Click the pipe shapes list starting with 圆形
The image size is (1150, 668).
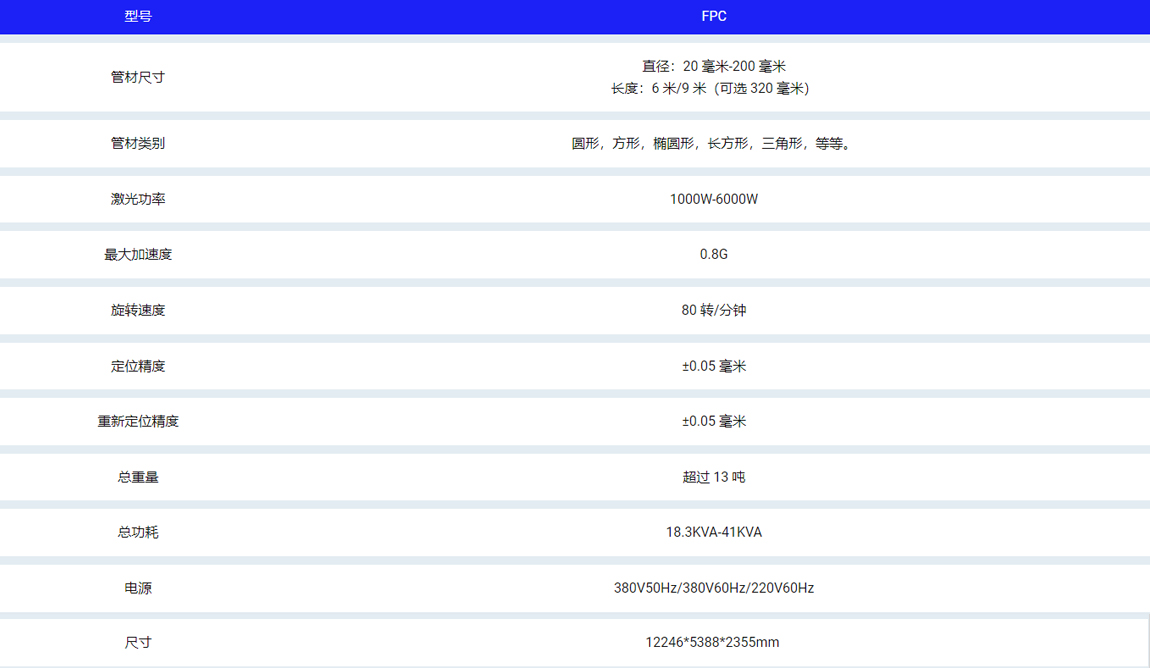pyautogui.click(x=713, y=143)
